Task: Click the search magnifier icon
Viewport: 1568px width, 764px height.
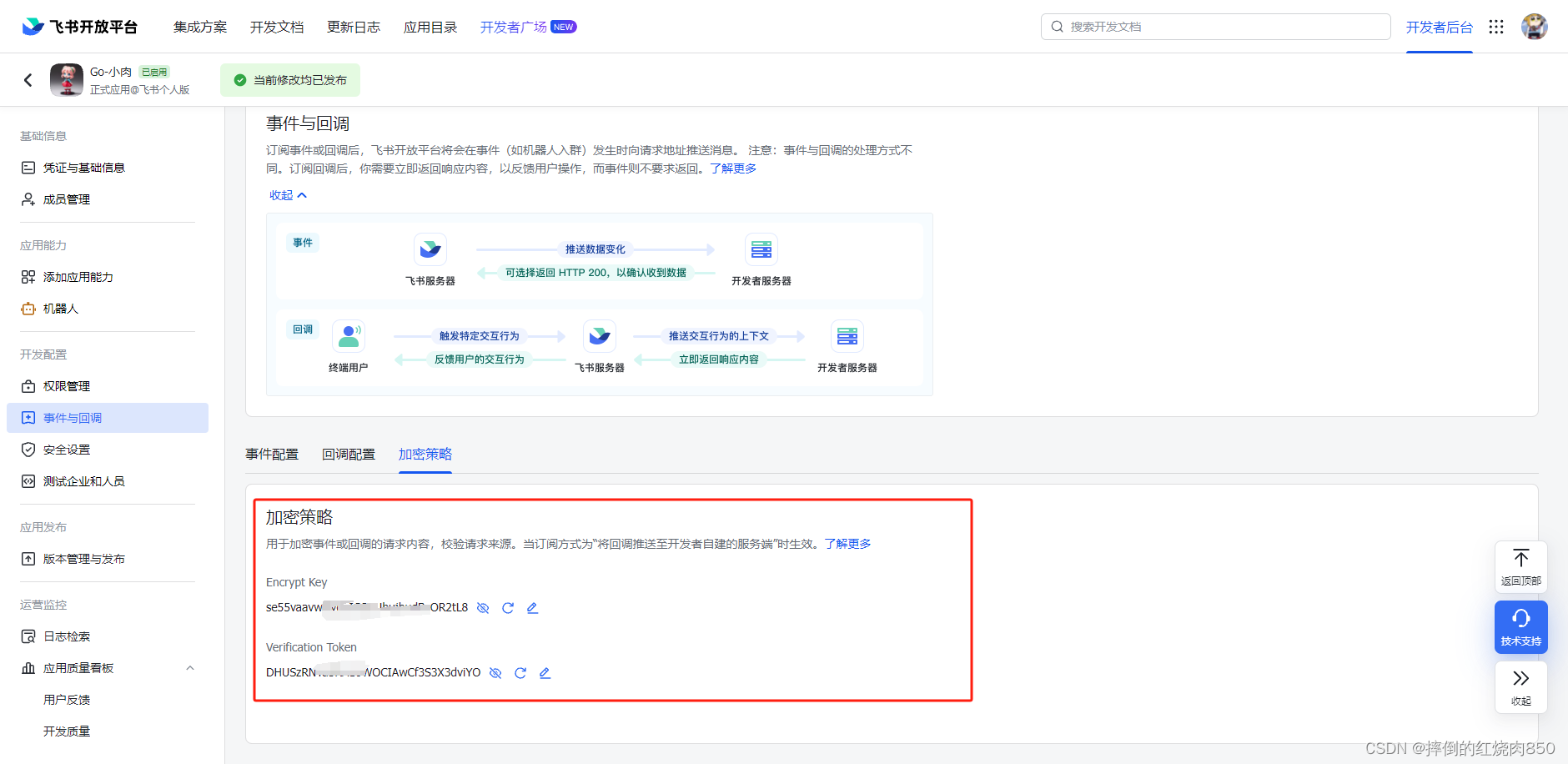Action: pyautogui.click(x=1057, y=27)
